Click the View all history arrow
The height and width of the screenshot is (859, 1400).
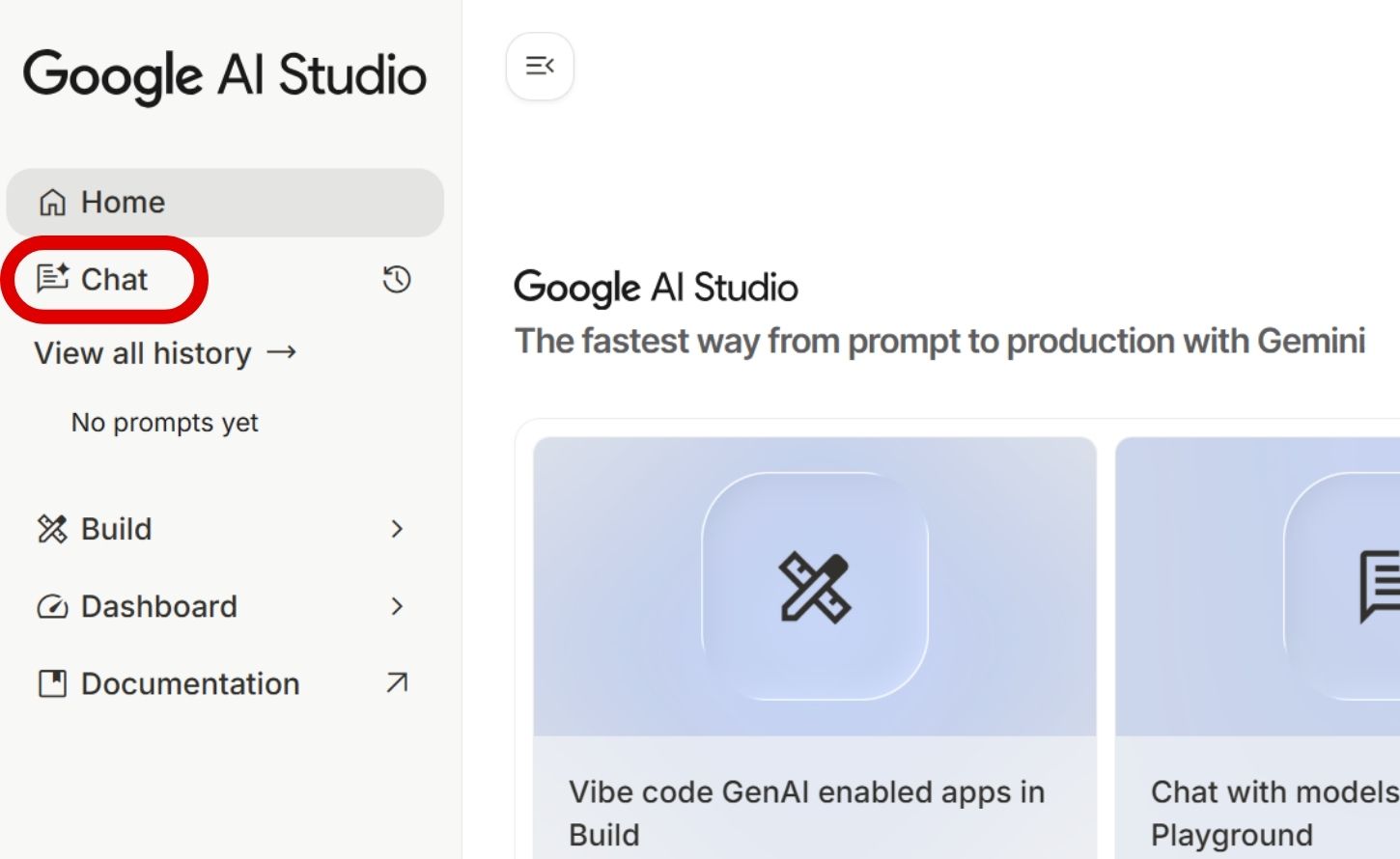(283, 353)
